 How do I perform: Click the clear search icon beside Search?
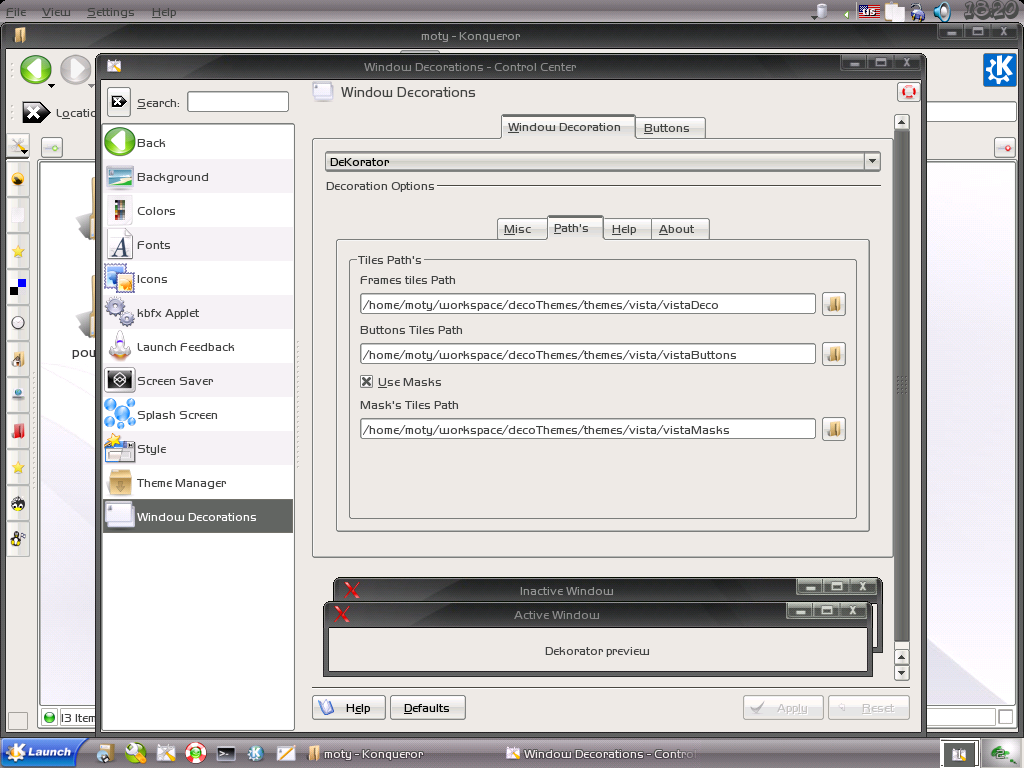pos(119,102)
